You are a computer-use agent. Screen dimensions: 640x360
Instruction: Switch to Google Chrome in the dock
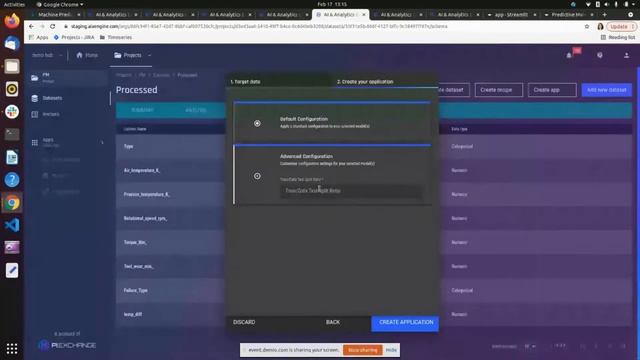tap(12, 203)
